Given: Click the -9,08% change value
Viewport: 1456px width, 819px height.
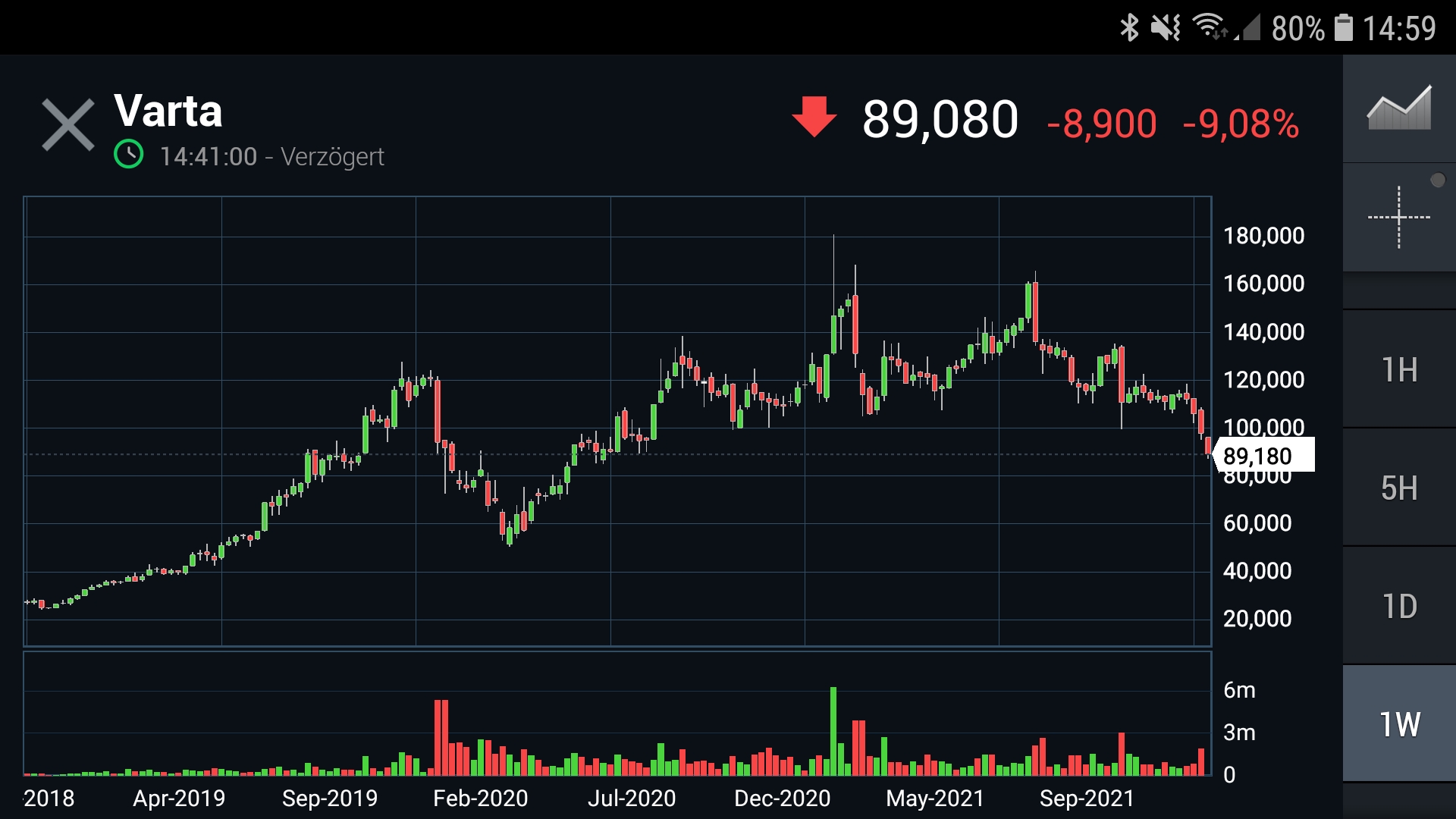Looking at the screenshot, I should coord(1241,124).
